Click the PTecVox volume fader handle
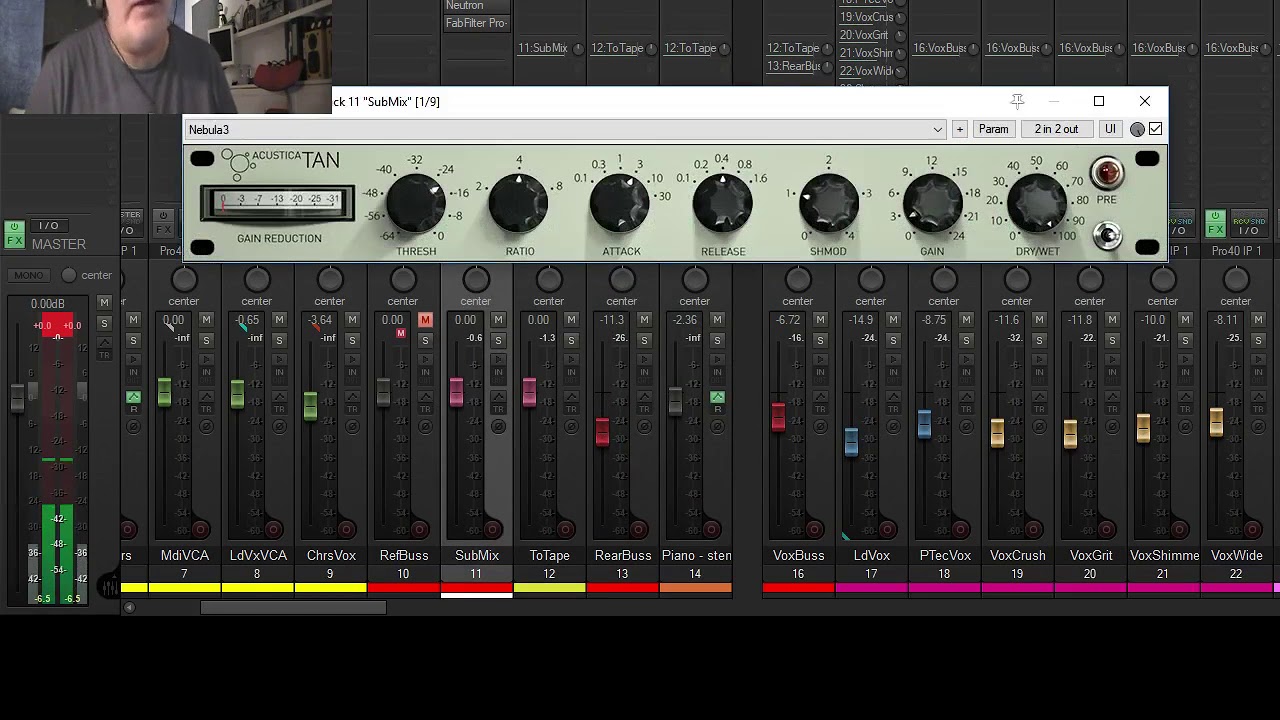This screenshot has height=720, width=1280. tap(924, 424)
